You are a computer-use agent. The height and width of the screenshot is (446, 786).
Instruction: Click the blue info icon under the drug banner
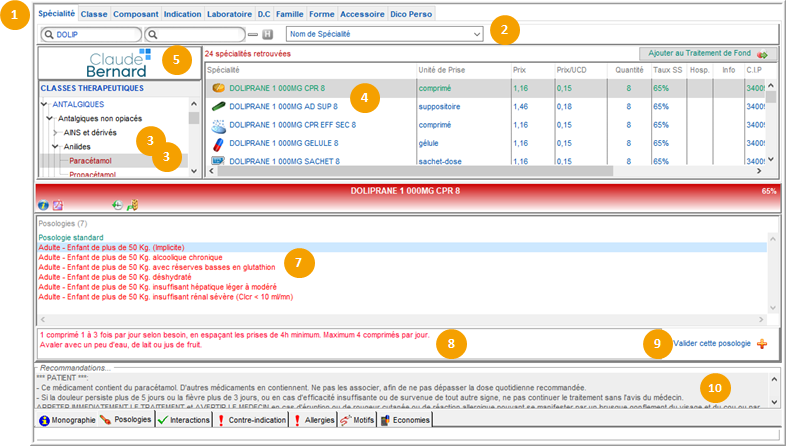coord(43,204)
